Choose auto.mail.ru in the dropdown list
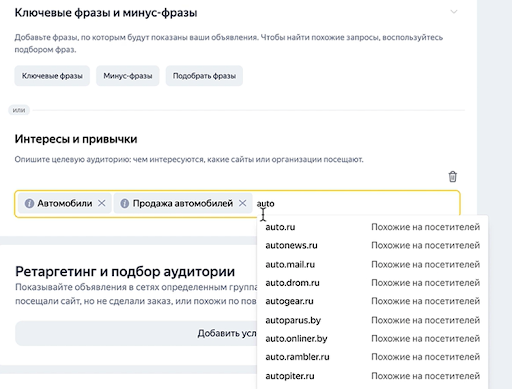The height and width of the screenshot is (389, 512). click(372, 264)
